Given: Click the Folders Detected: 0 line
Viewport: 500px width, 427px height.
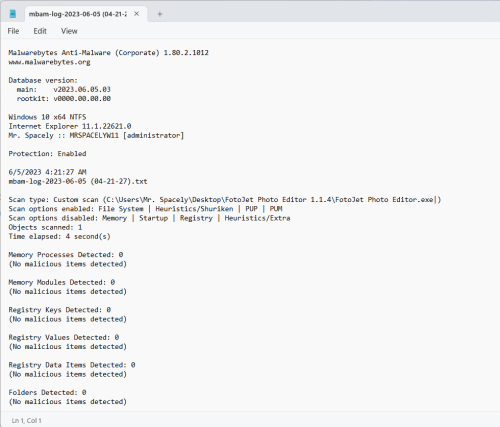Looking at the screenshot, I should pyautogui.click(x=47, y=392).
